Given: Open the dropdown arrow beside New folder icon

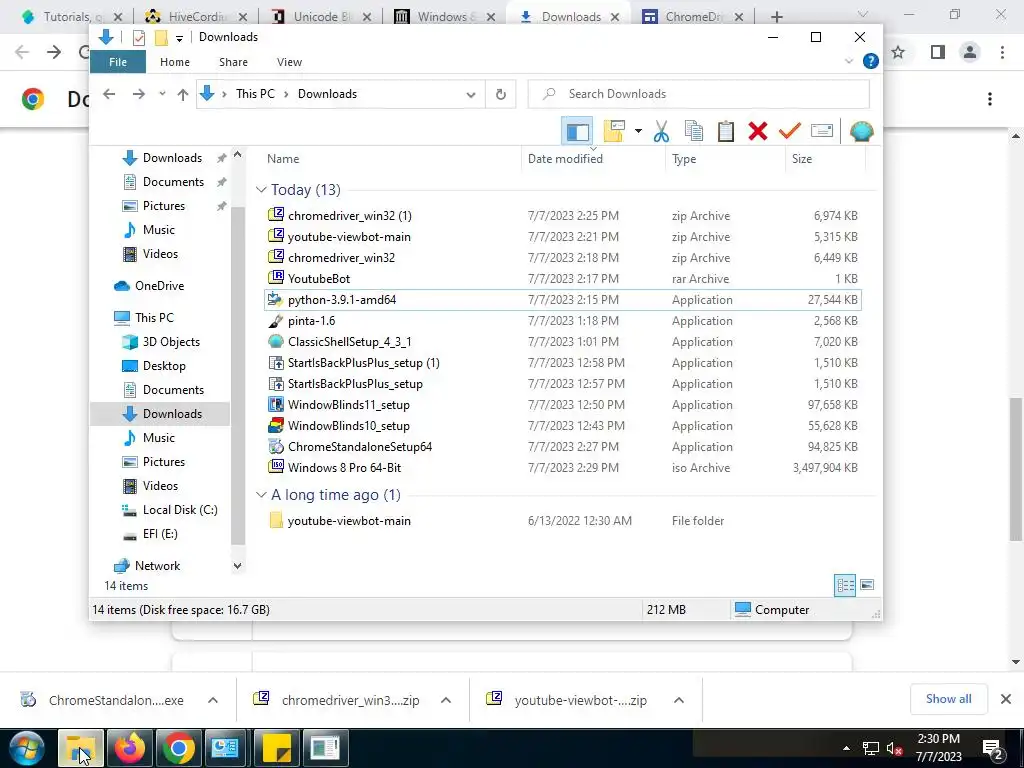Looking at the screenshot, I should coord(638,131).
